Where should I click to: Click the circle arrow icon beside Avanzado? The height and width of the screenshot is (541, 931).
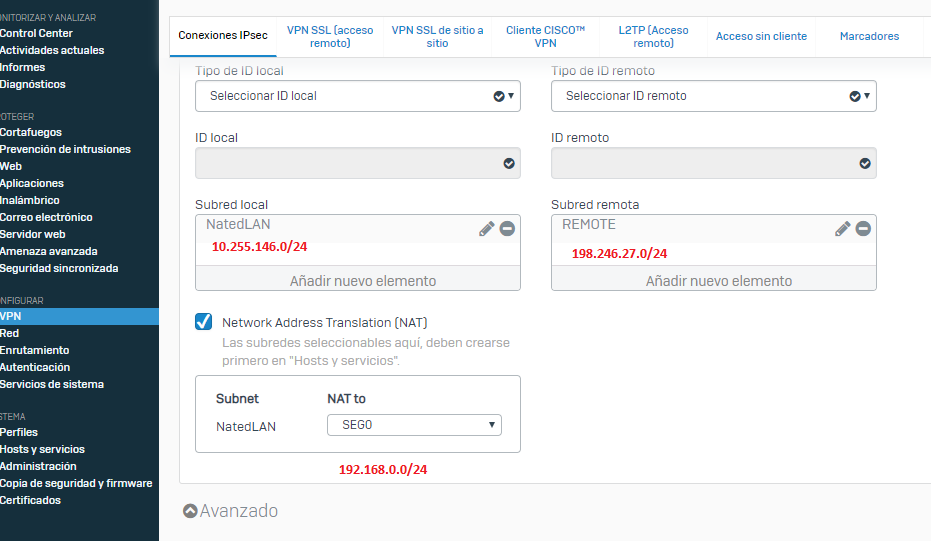pos(190,511)
